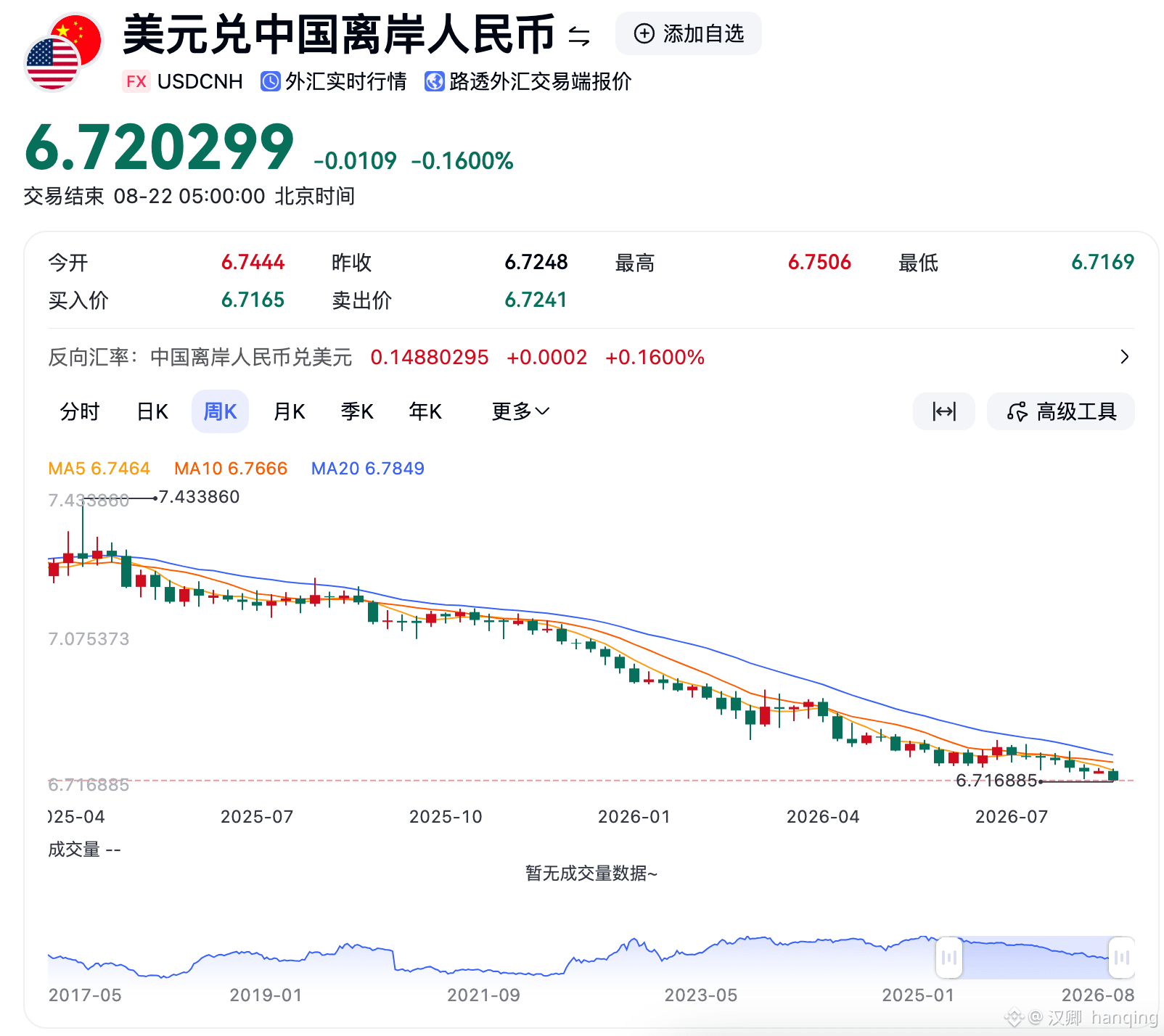This screenshot has height=1036, width=1164.
Task: Expand the 更多 chart period dropdown
Action: [x=520, y=411]
